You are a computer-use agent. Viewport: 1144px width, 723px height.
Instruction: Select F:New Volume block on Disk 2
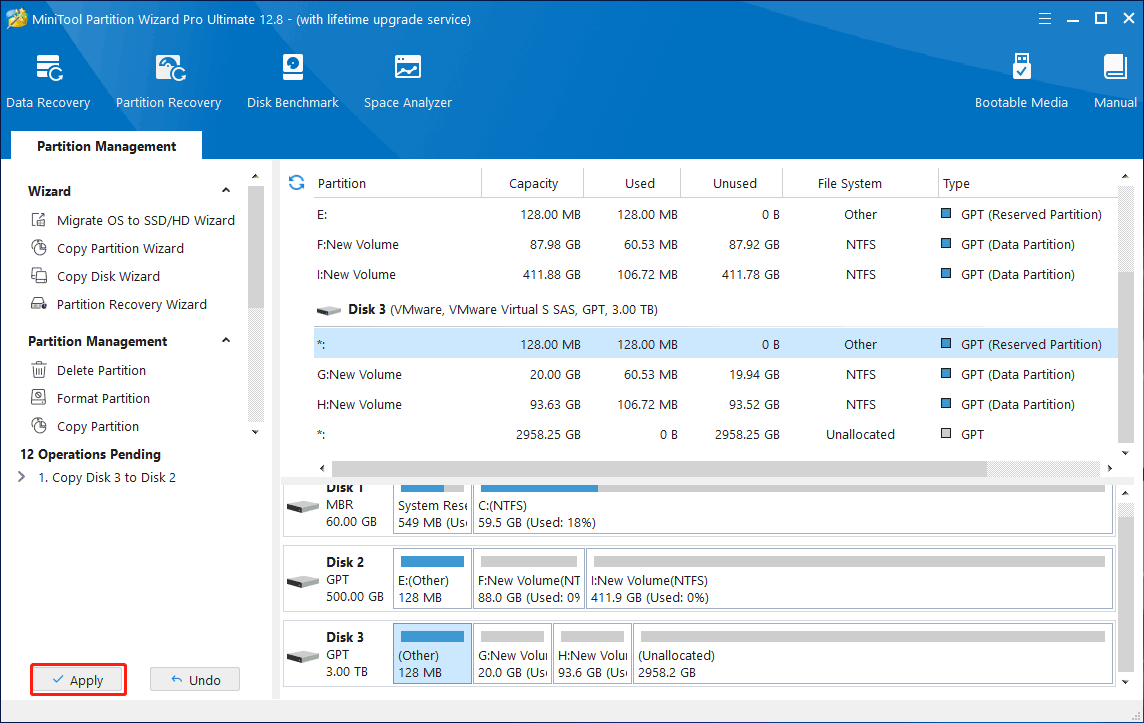pyautogui.click(x=529, y=579)
